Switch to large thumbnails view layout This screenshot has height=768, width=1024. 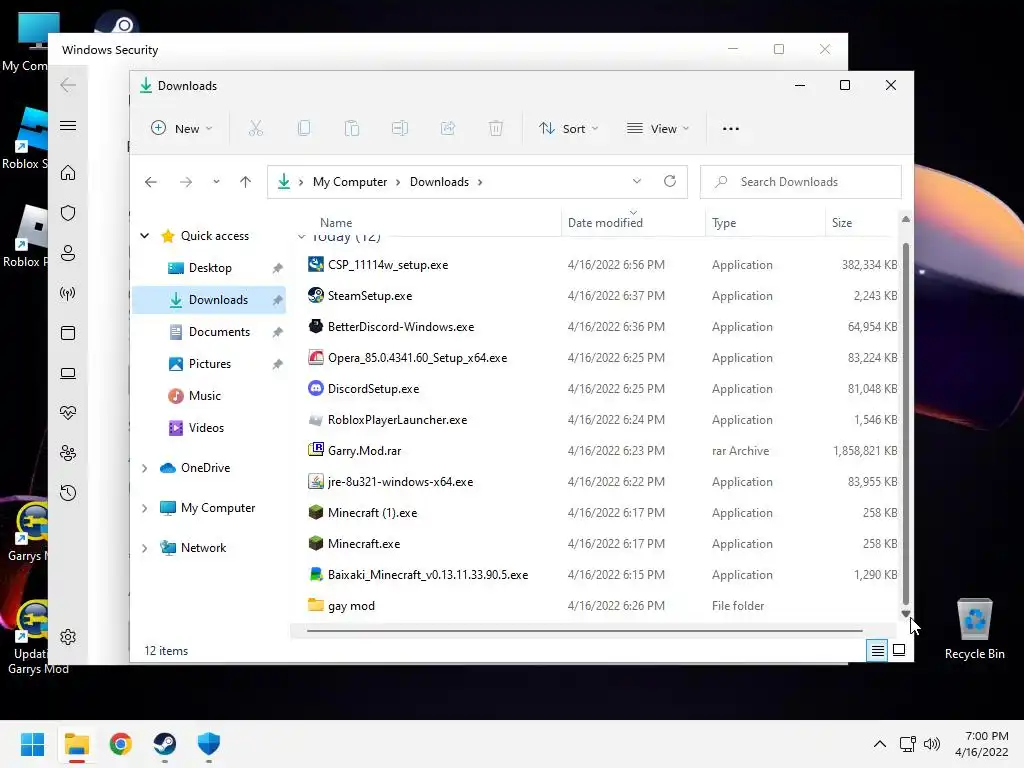tap(899, 650)
